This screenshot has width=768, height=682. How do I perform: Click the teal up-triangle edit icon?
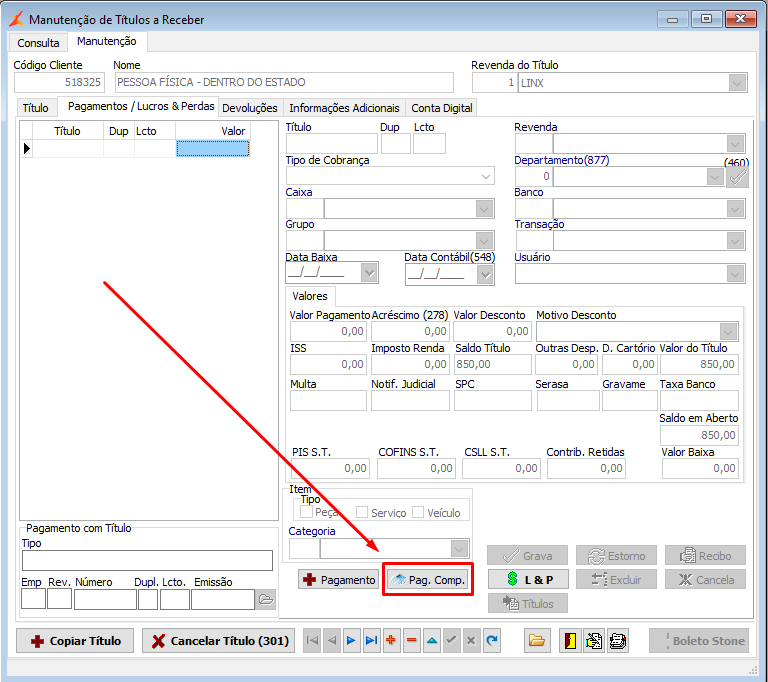click(432, 640)
